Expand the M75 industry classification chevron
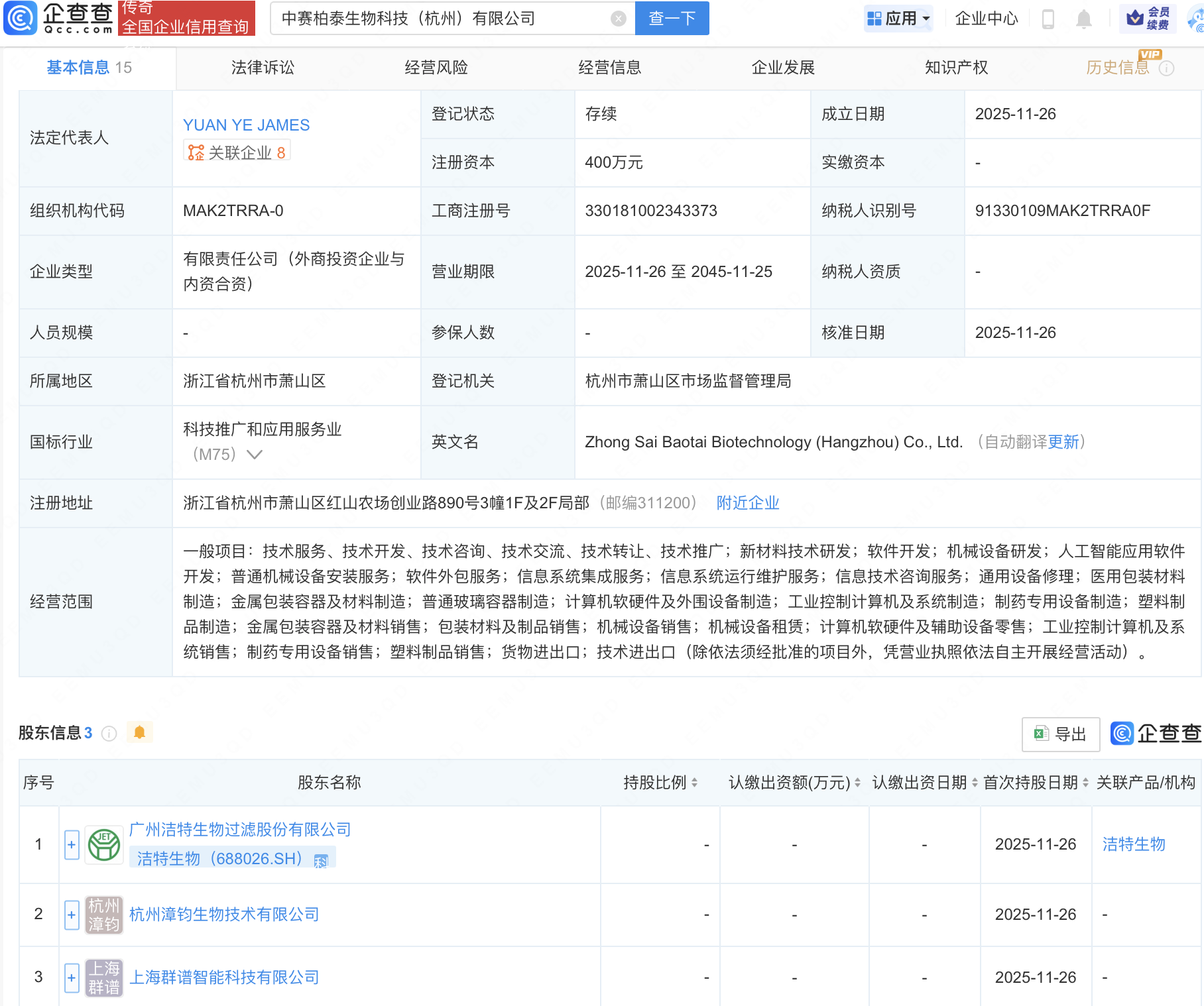 (x=256, y=455)
